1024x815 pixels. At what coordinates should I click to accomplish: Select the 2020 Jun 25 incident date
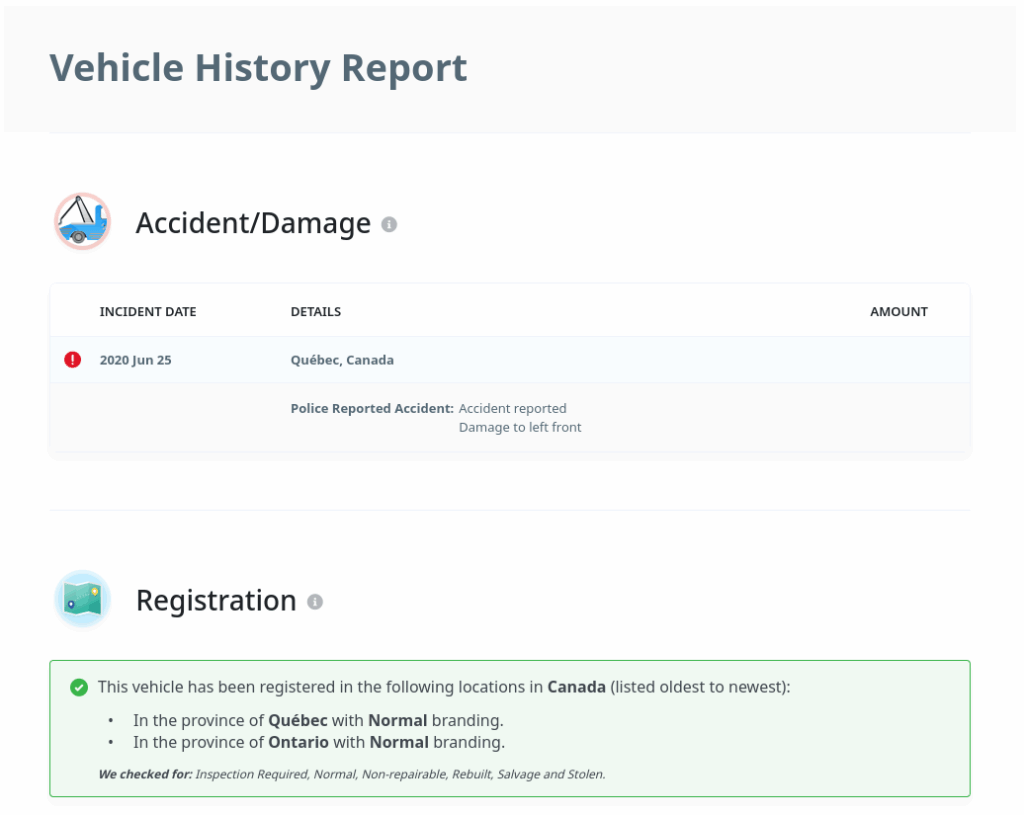tap(135, 360)
